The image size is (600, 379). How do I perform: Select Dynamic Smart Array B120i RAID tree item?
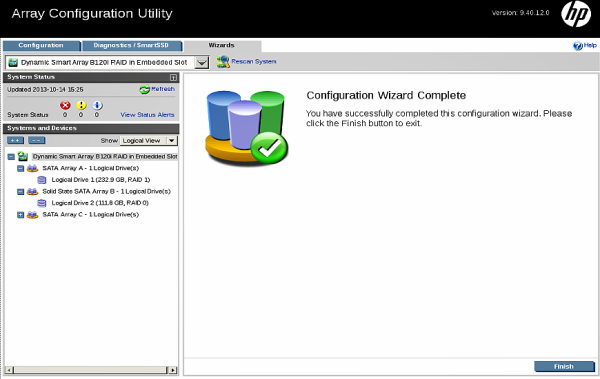pos(105,157)
